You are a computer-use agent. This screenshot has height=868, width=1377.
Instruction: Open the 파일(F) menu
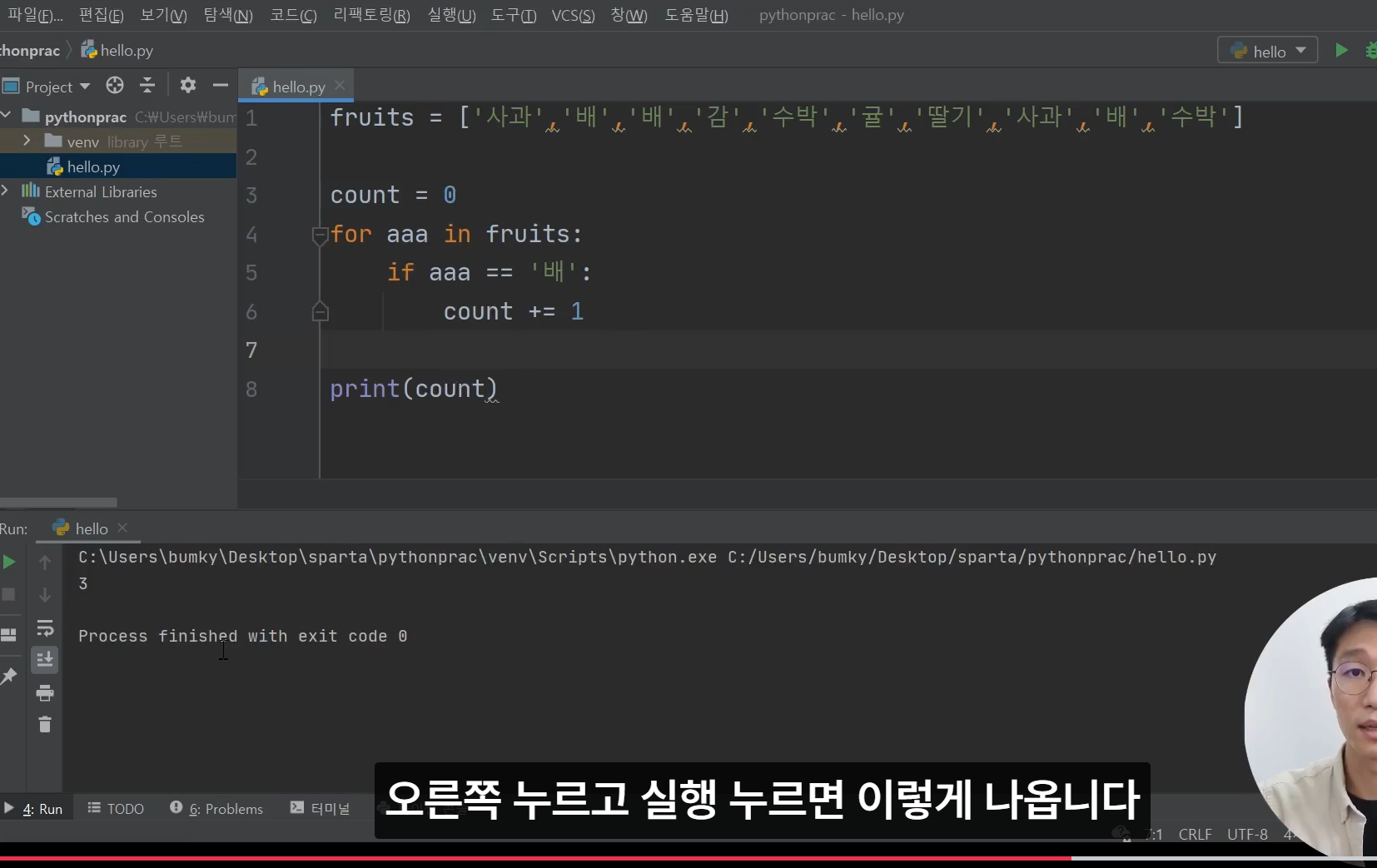point(34,15)
